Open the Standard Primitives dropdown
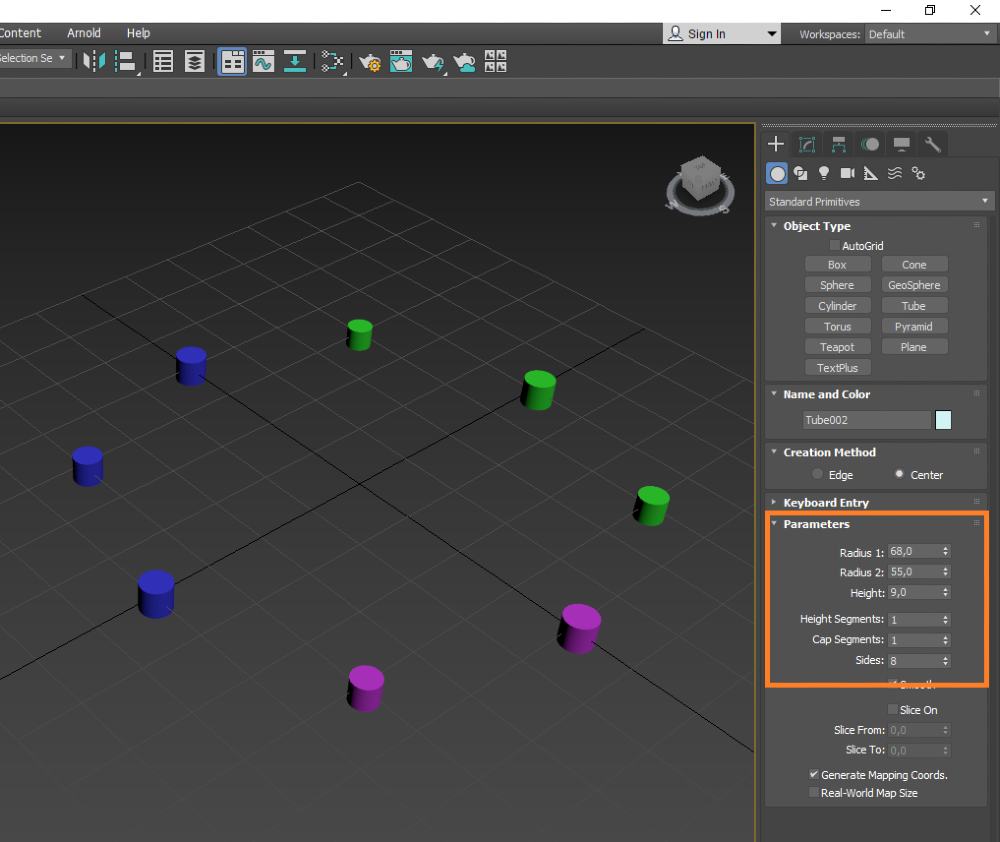 pos(878,202)
